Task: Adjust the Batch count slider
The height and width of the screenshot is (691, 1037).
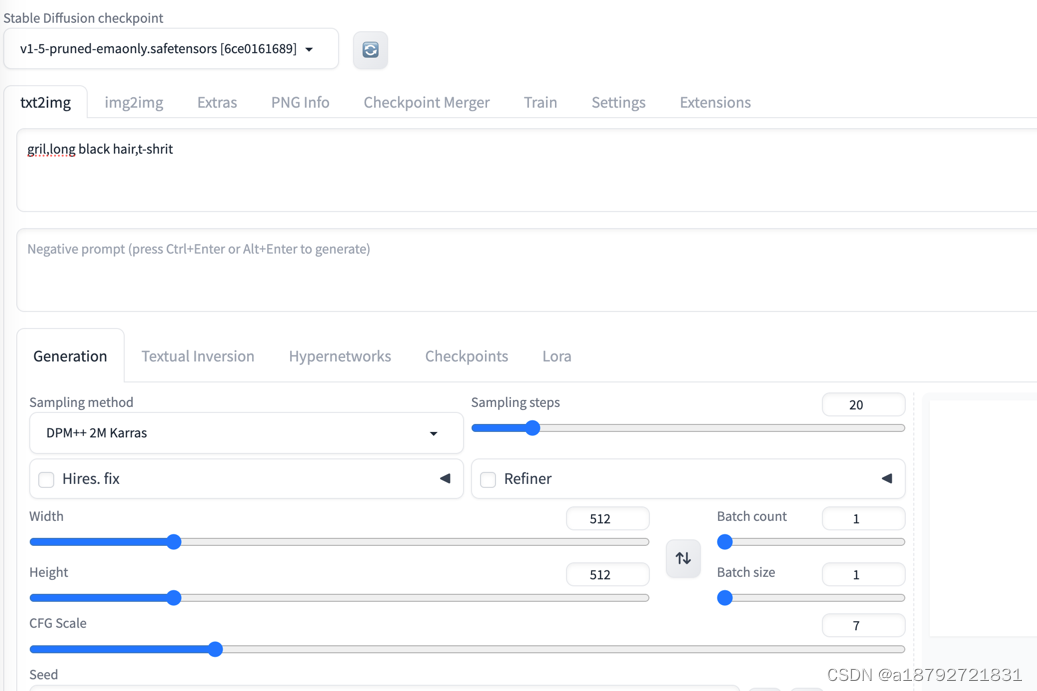Action: [811, 542]
